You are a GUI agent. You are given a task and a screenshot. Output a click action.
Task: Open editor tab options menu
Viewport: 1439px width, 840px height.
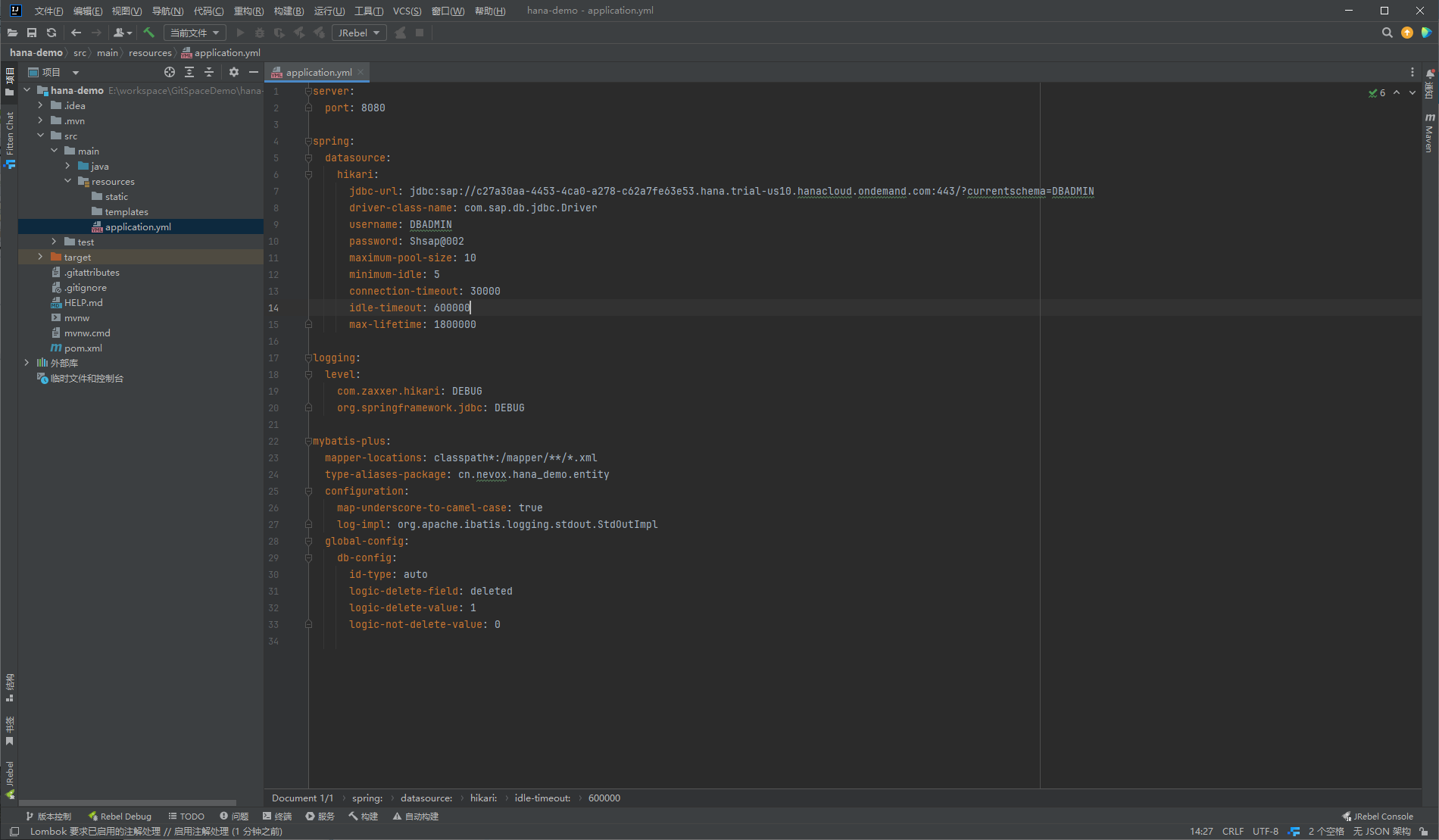tap(1412, 72)
